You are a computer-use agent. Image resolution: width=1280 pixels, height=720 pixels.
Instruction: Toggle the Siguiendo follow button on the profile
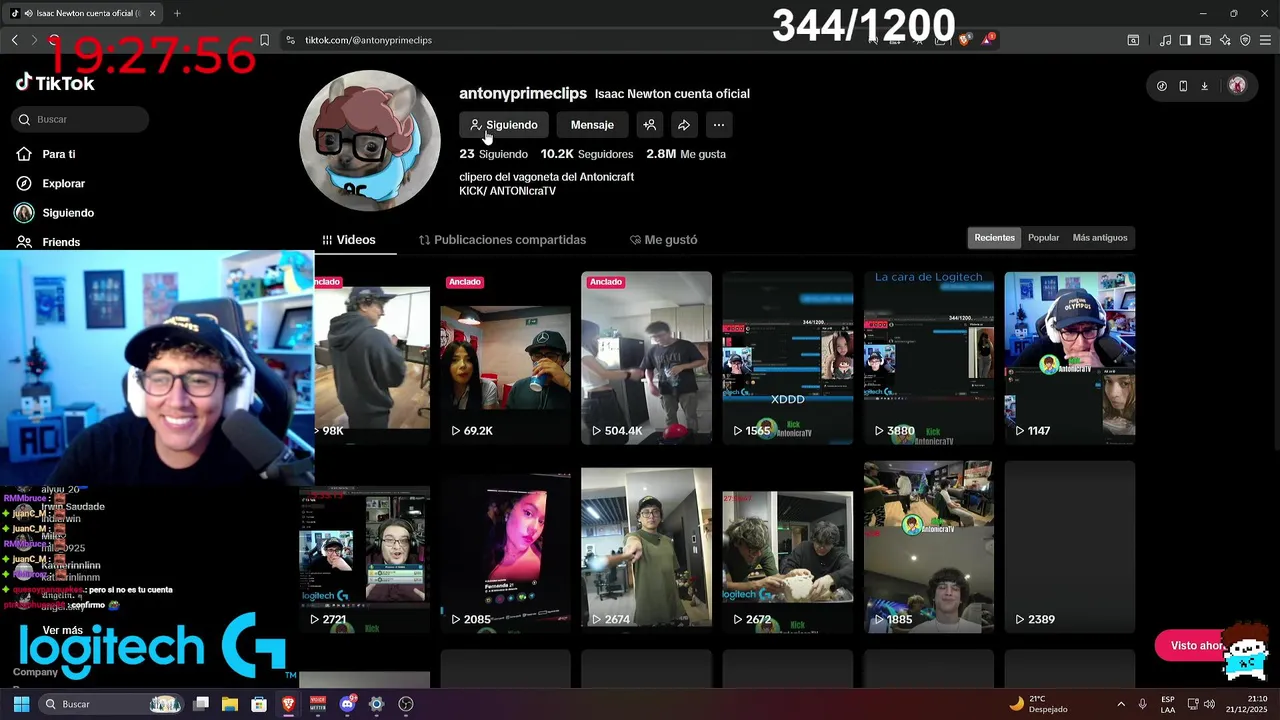click(x=504, y=125)
